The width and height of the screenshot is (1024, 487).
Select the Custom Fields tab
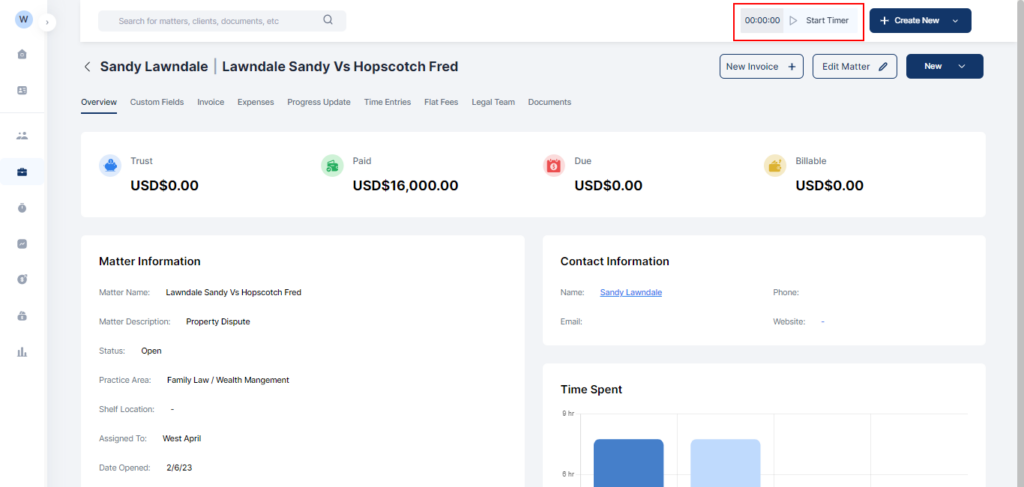157,102
